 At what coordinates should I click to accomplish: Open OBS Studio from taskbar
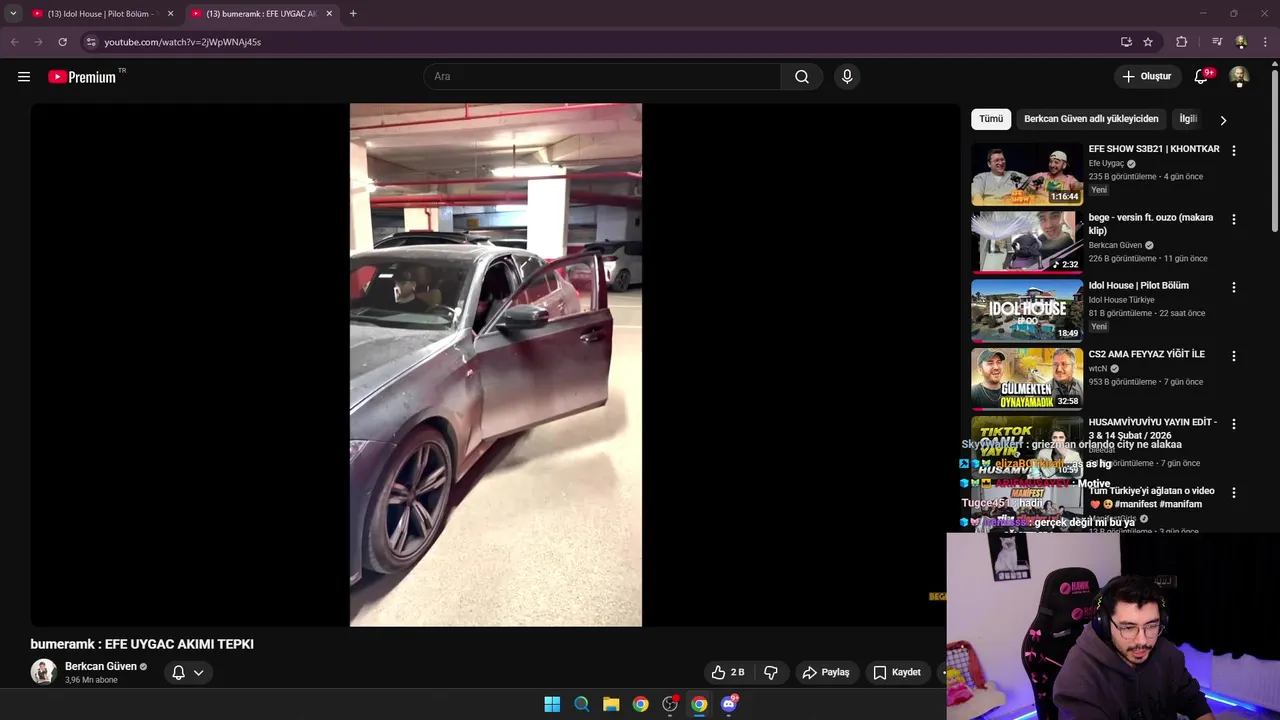point(670,704)
